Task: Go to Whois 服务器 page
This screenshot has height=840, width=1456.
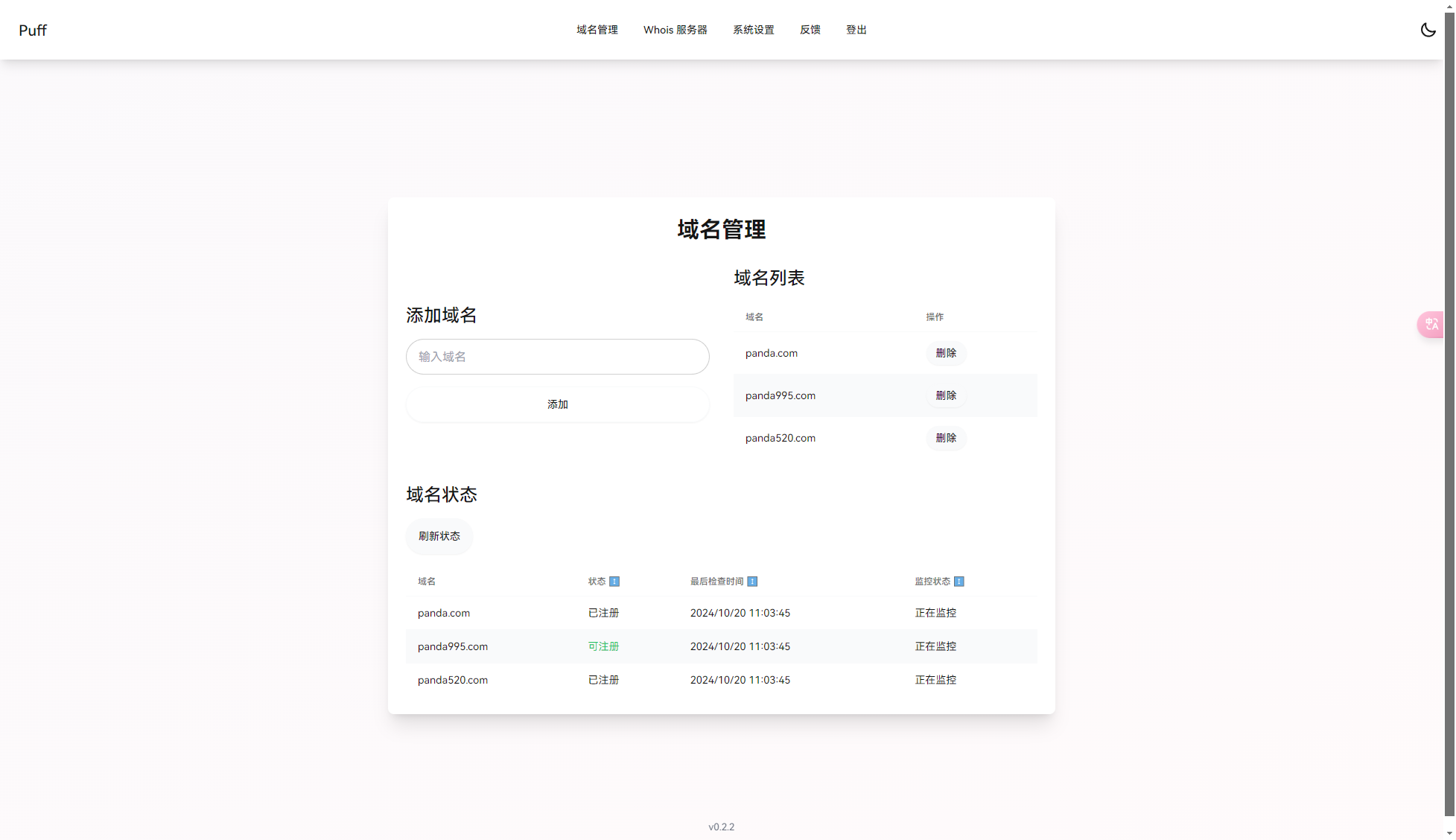Action: pos(675,30)
